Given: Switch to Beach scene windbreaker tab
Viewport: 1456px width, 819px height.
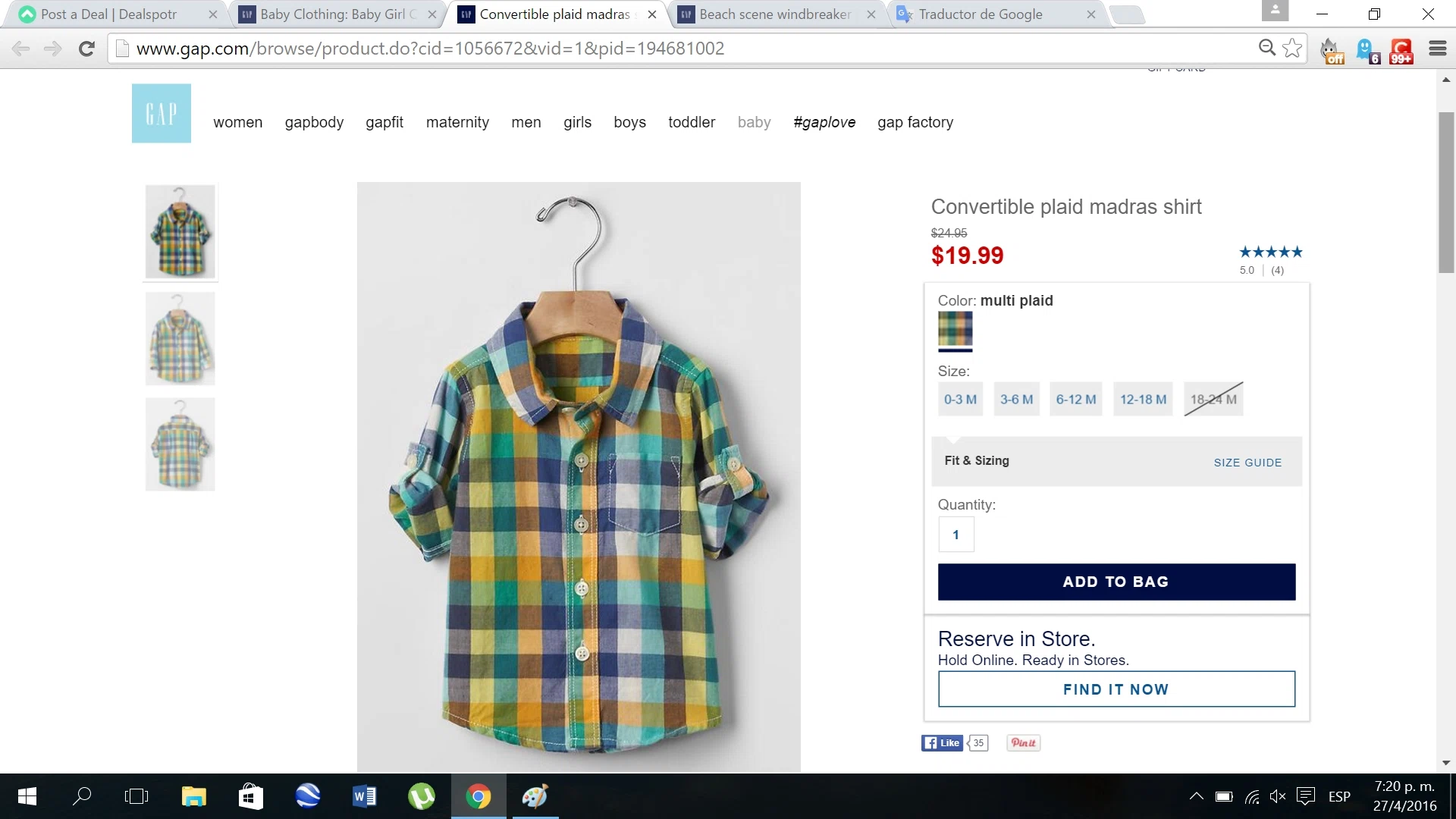Looking at the screenshot, I should [x=774, y=14].
